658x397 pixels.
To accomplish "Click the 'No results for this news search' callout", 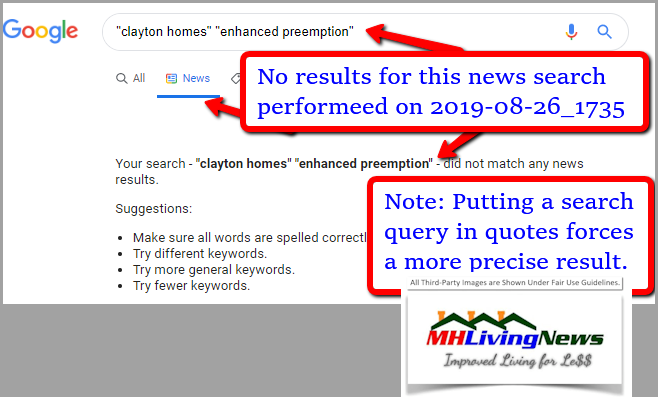I will click(444, 91).
